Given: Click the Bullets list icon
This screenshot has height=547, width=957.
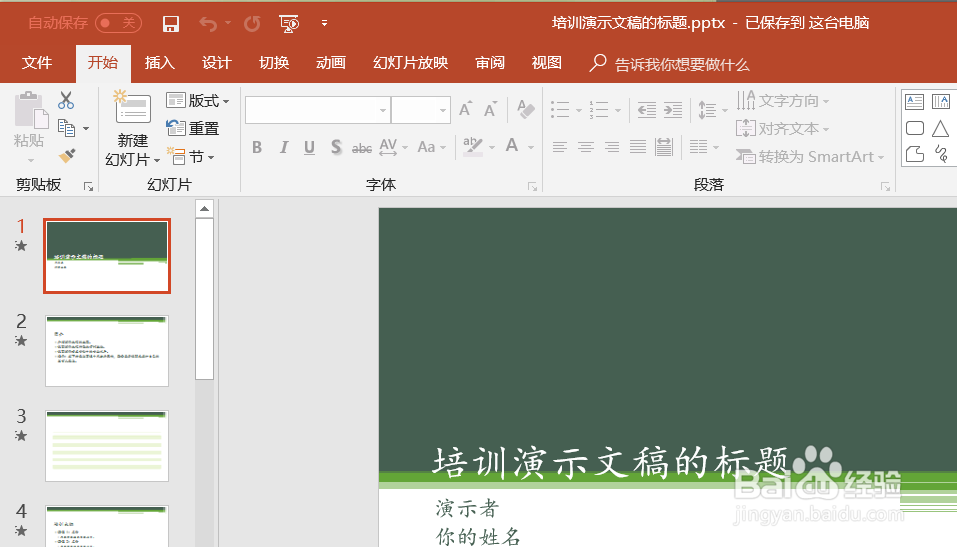Looking at the screenshot, I should coord(560,110).
